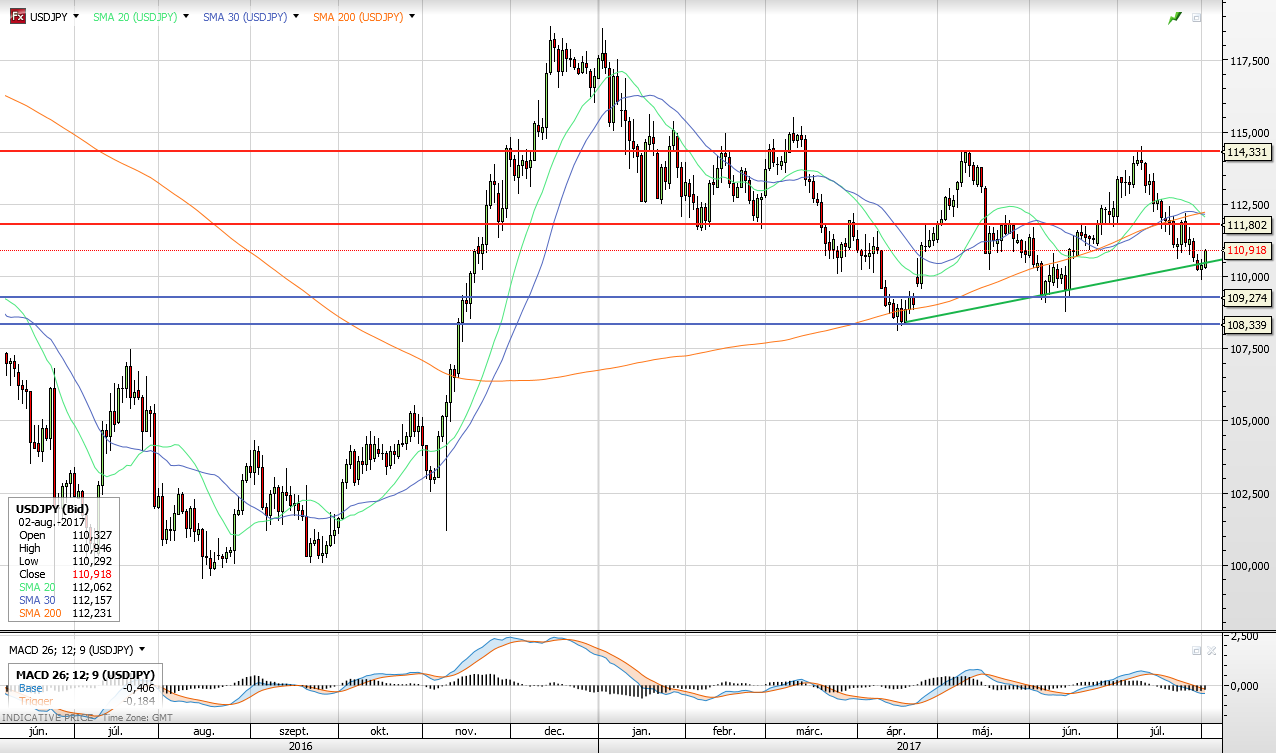1276x753 pixels.
Task: Click the 'márc.' month on time axis
Action: pyautogui.click(x=808, y=731)
